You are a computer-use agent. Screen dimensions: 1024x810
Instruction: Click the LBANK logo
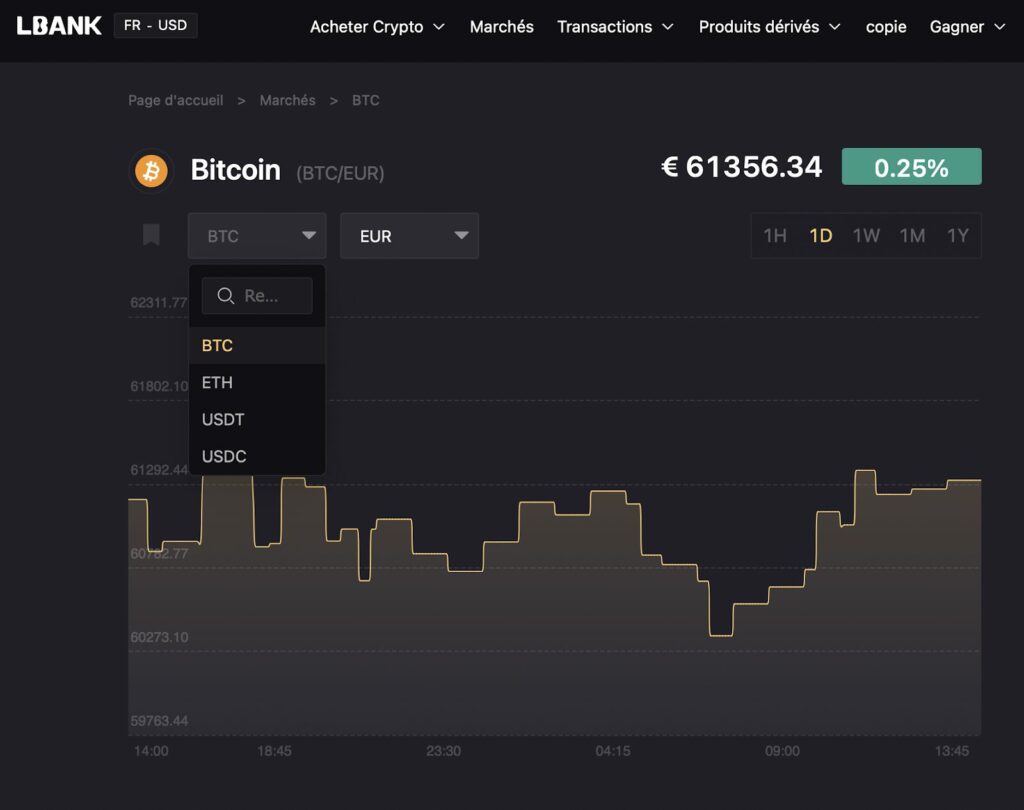pos(58,27)
